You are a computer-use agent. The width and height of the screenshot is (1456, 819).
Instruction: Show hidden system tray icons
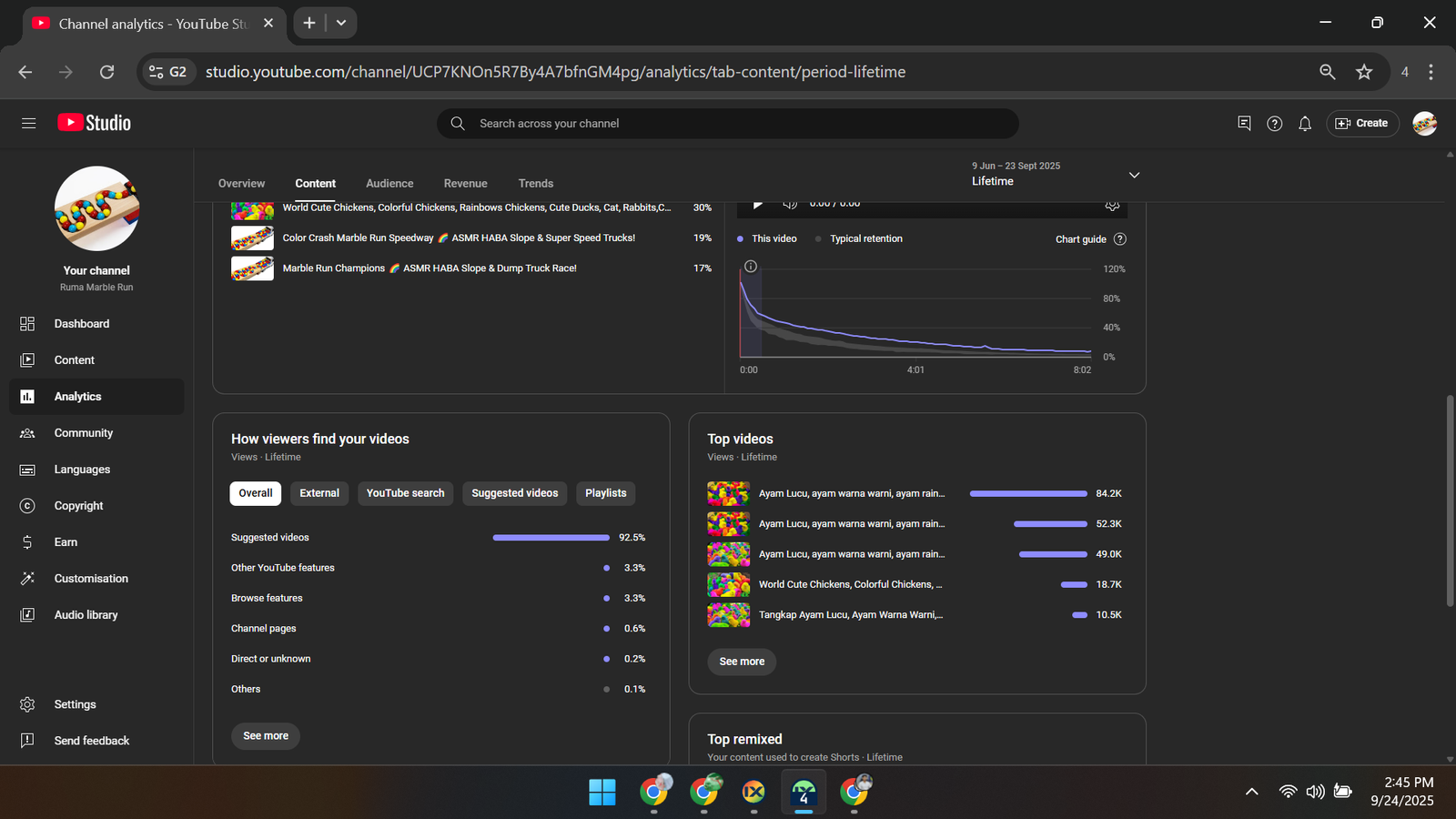click(x=1252, y=792)
